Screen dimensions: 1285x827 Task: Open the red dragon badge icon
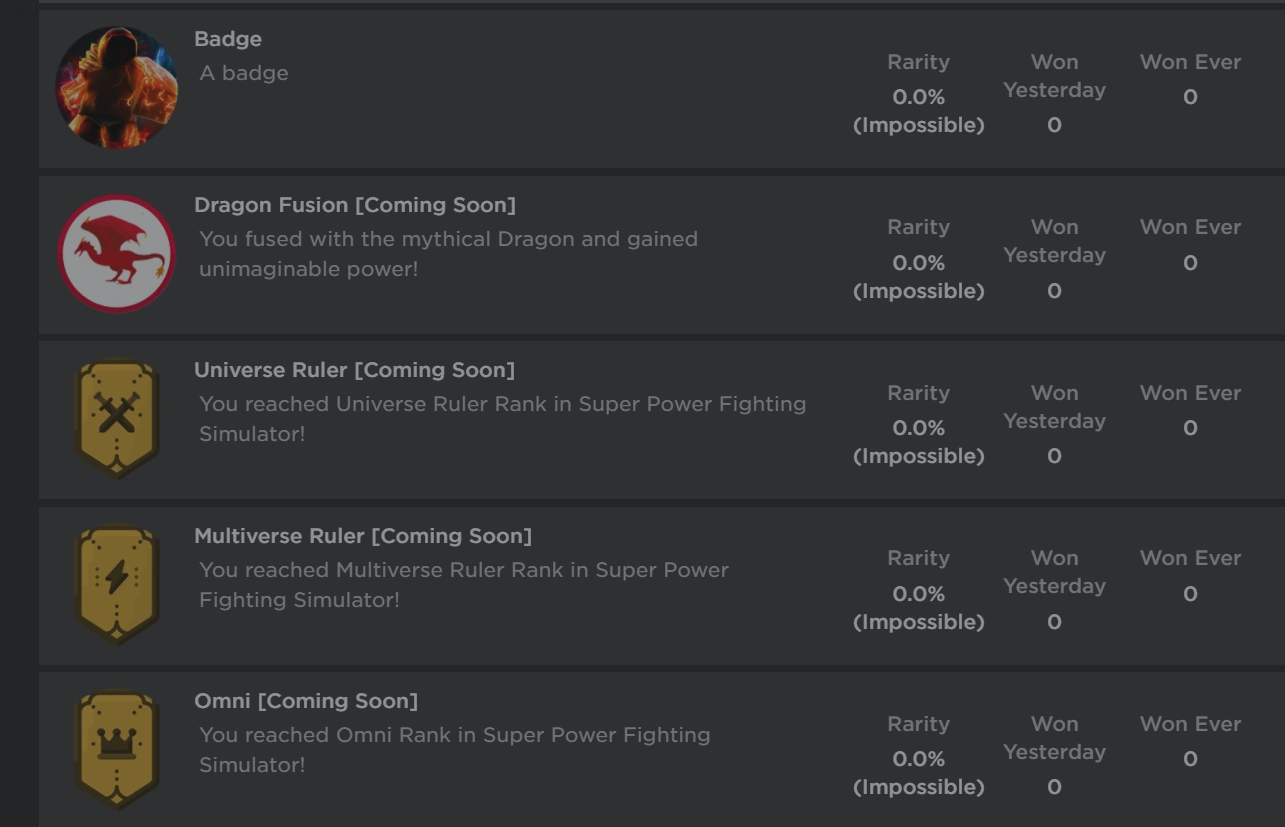click(117, 253)
